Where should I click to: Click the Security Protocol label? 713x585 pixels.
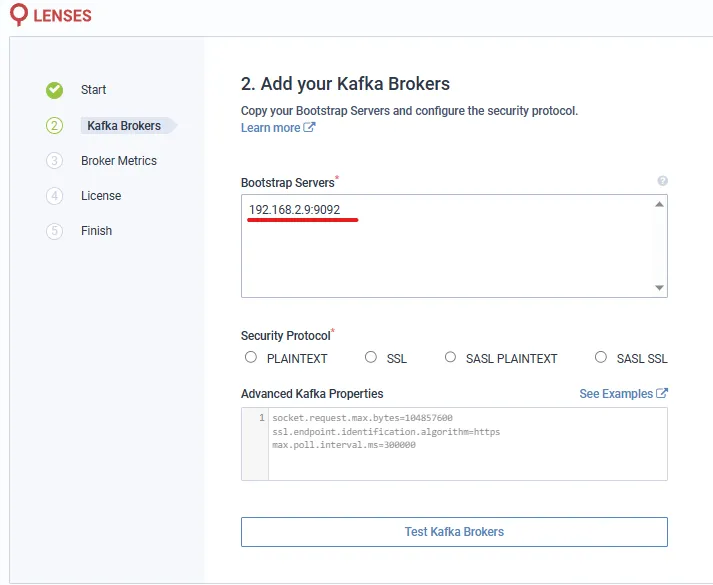coord(286,335)
